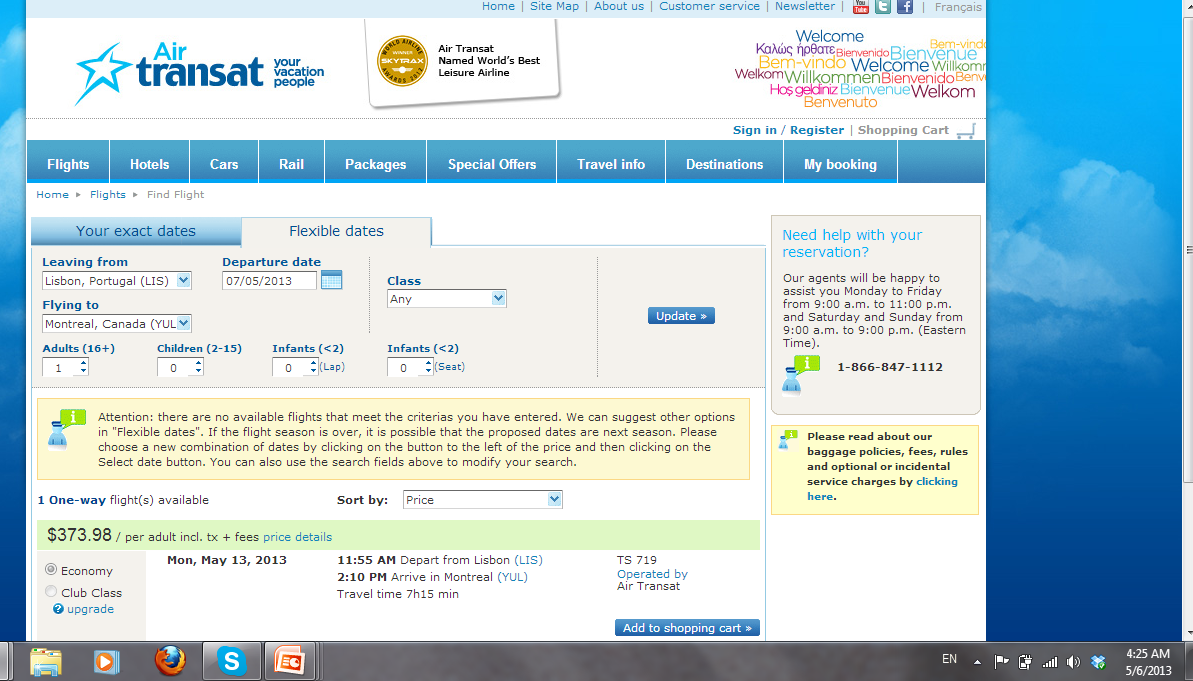Select the Club Class fare option

point(51,592)
